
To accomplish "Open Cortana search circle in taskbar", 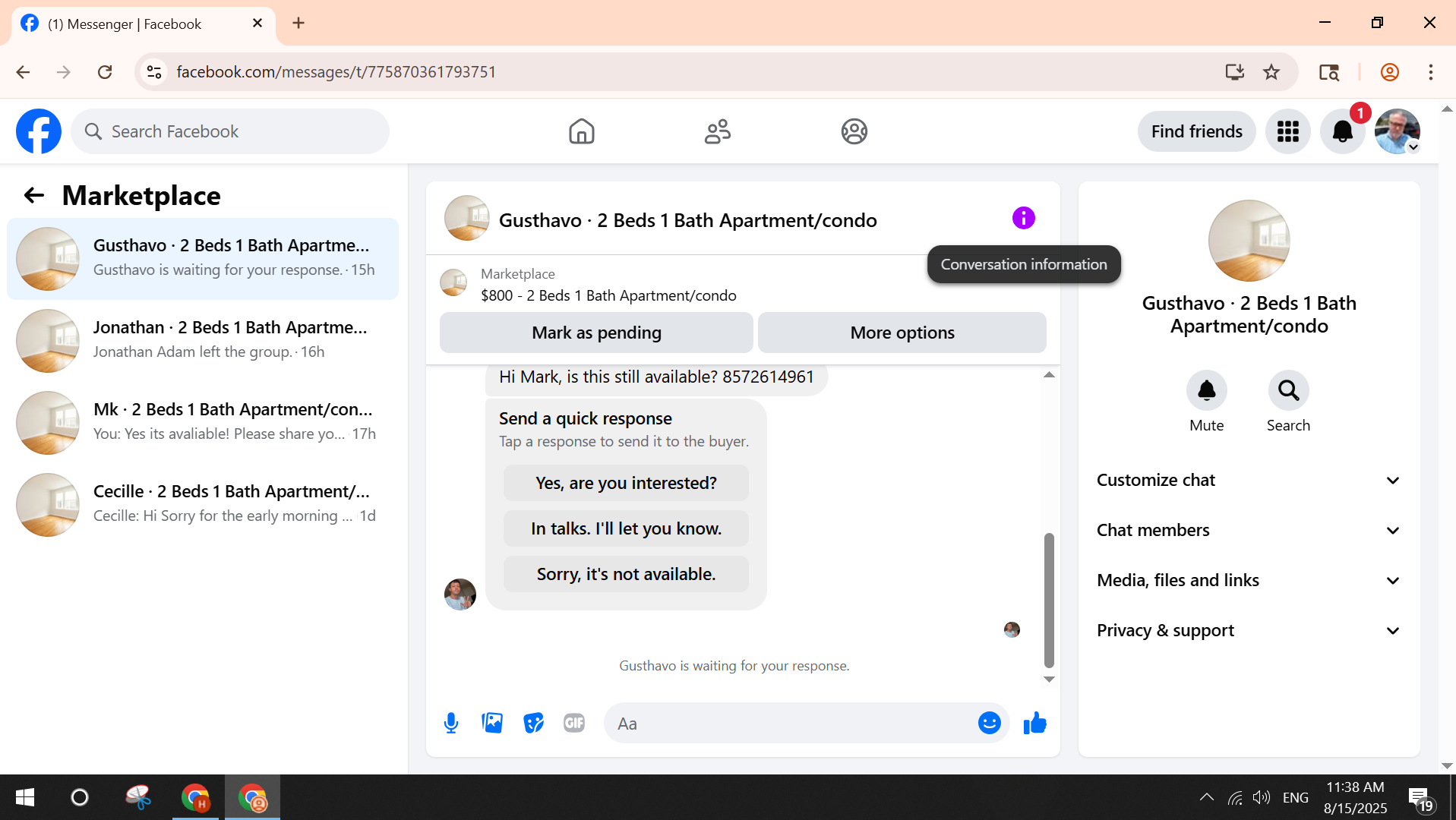I will (80, 797).
